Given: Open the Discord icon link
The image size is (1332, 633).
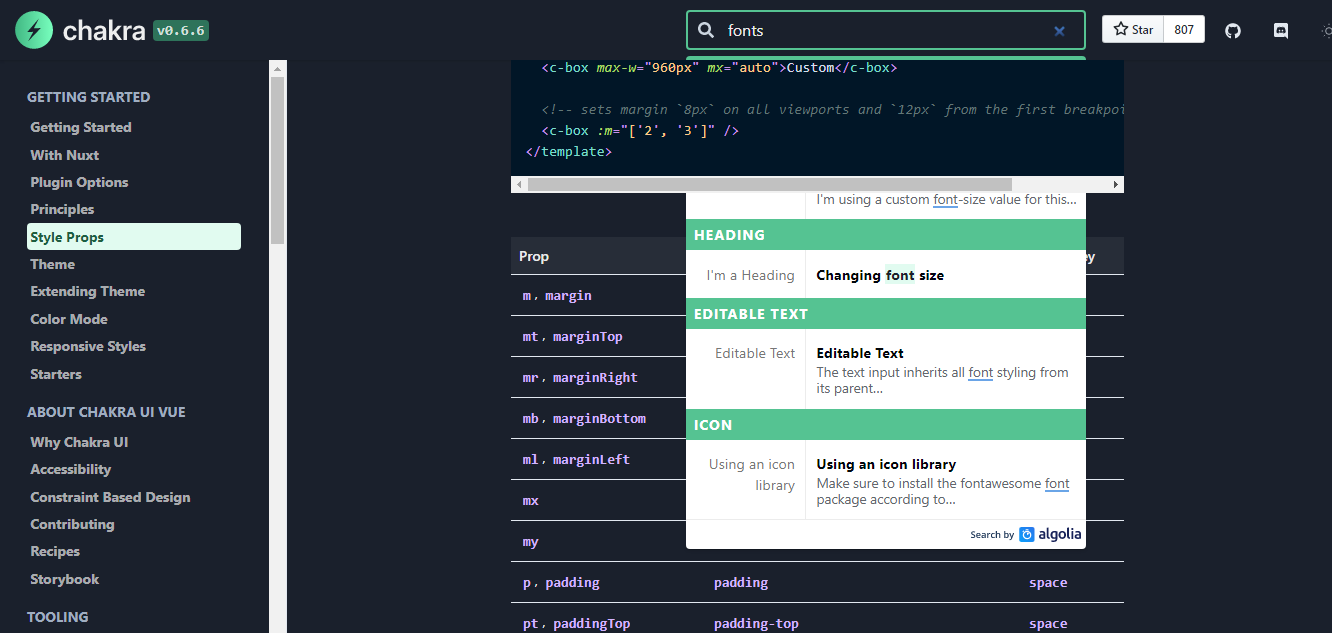Looking at the screenshot, I should tap(1281, 30).
